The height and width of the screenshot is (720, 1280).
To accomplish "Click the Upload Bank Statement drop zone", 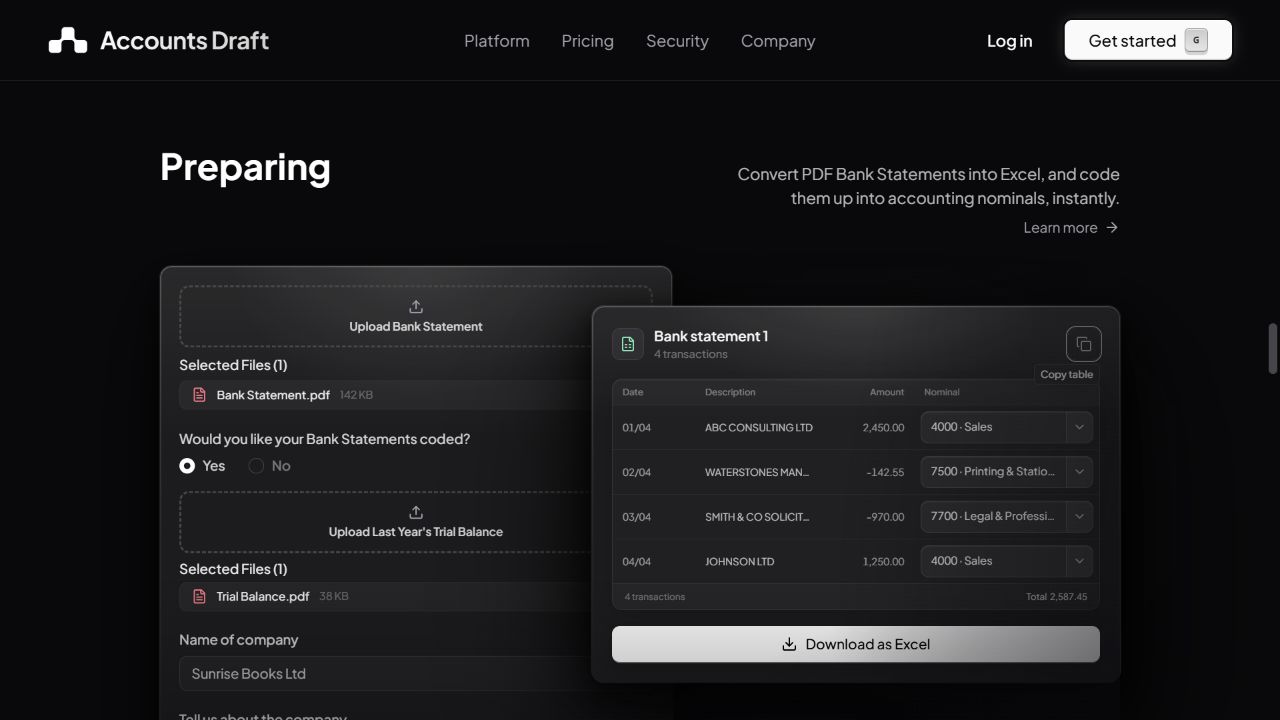I will [x=416, y=316].
